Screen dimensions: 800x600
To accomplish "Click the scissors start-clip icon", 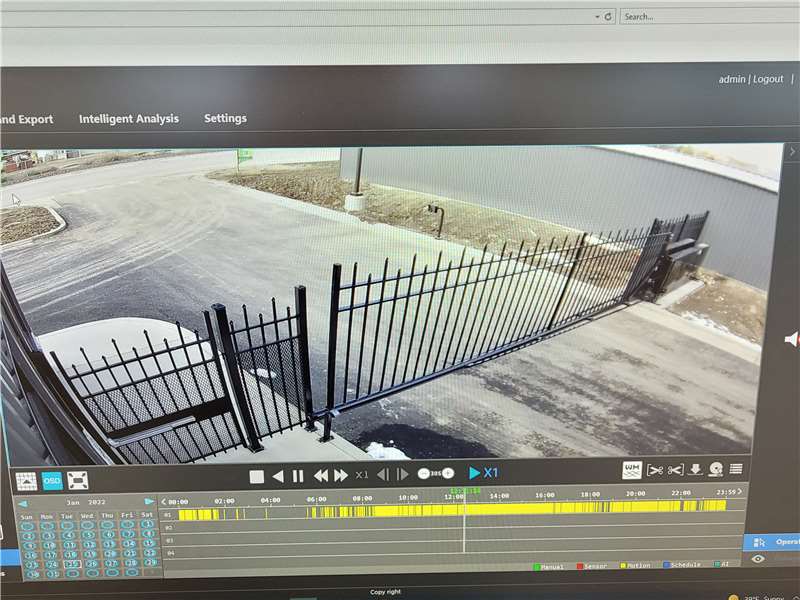I will pyautogui.click(x=655, y=469).
